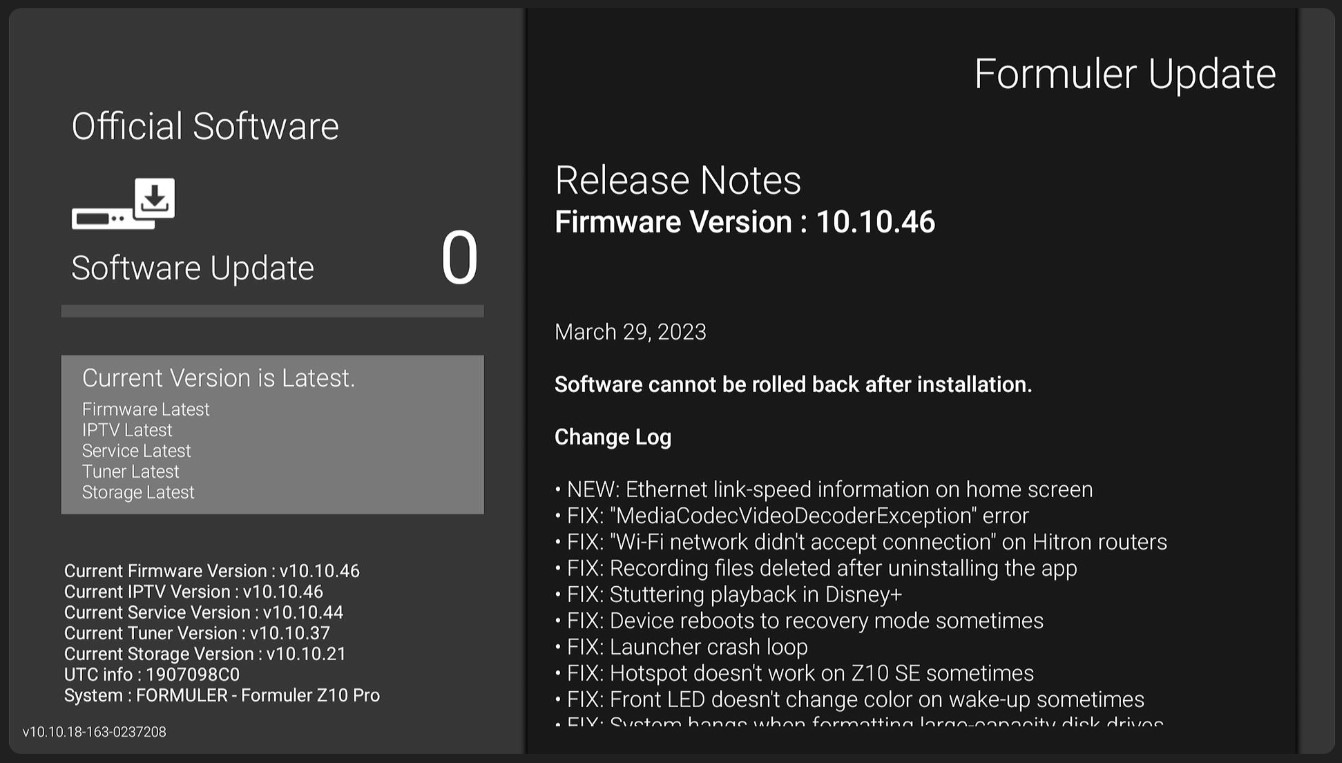Click the Release Notes heading
Viewport: 1342px width, 763px height.
click(678, 181)
